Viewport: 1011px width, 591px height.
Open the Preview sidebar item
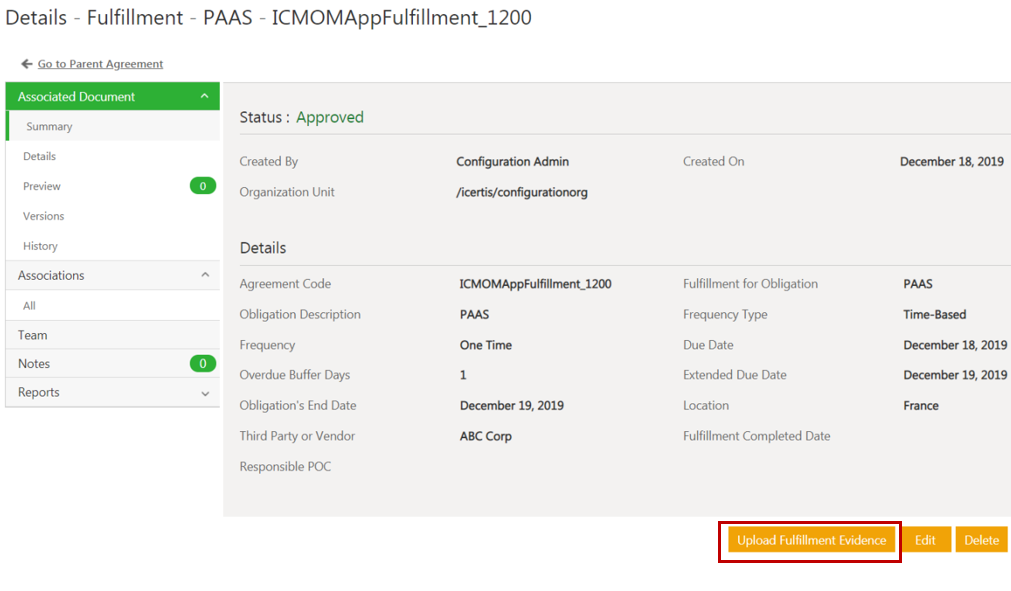[42, 186]
